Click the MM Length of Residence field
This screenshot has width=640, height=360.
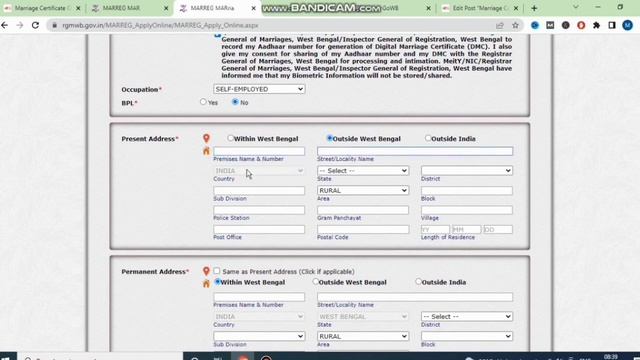467,229
